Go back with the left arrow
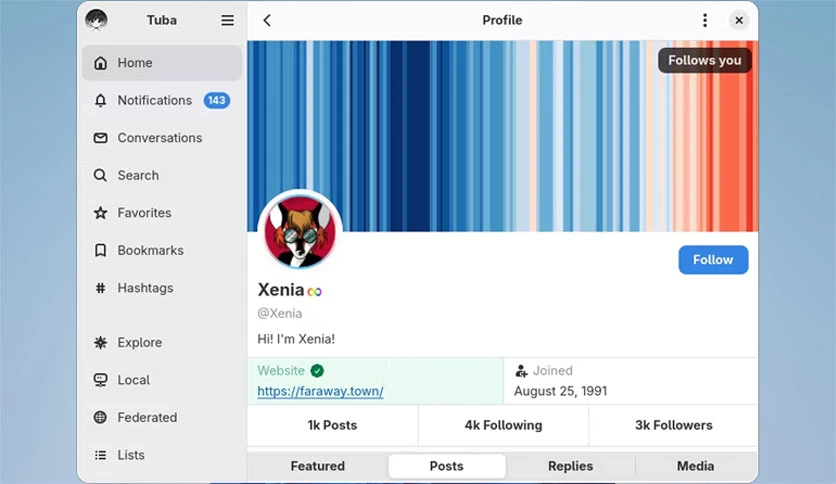 (x=267, y=20)
